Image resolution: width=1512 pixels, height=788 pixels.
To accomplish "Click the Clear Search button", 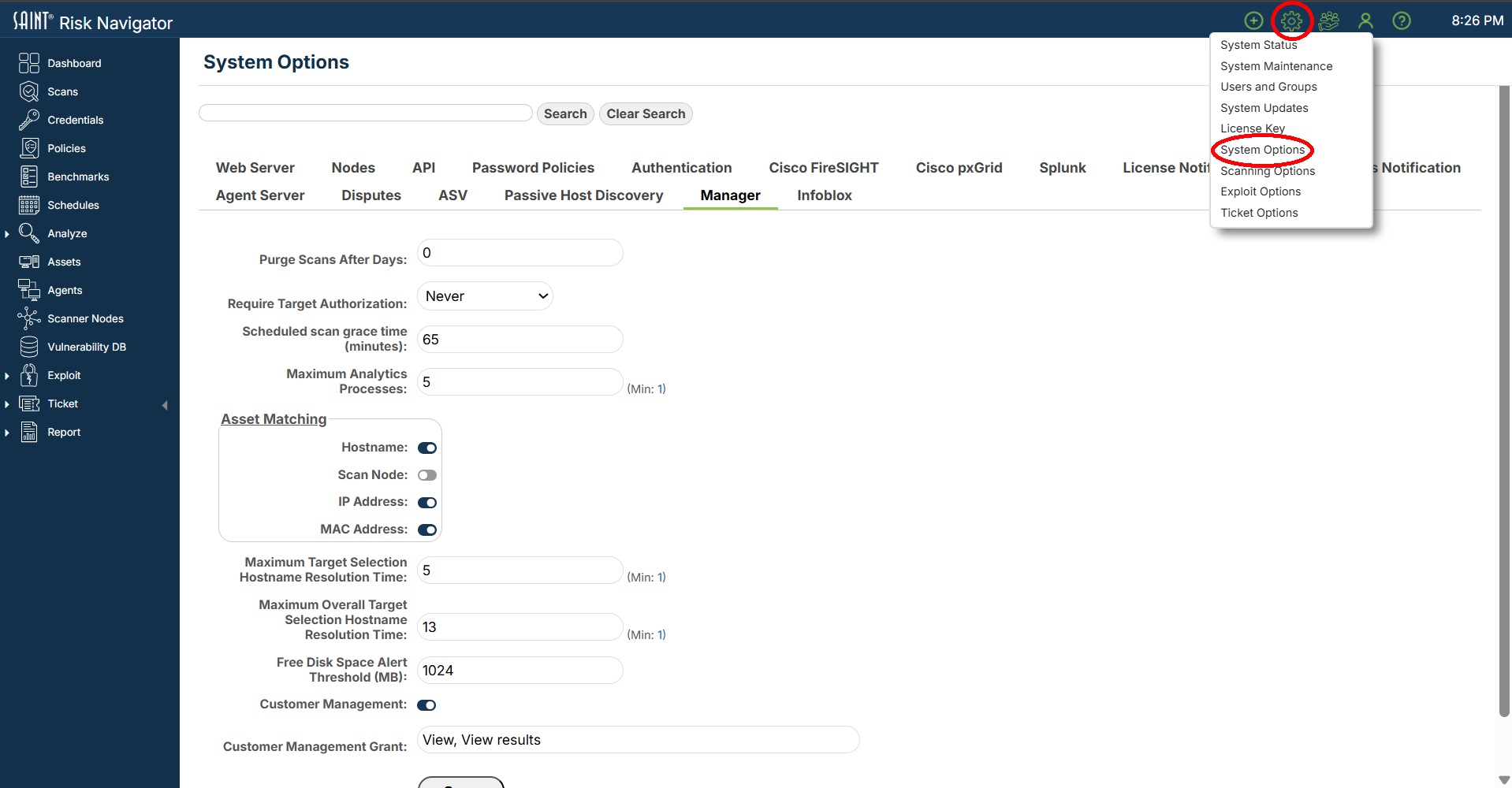I will [646, 113].
